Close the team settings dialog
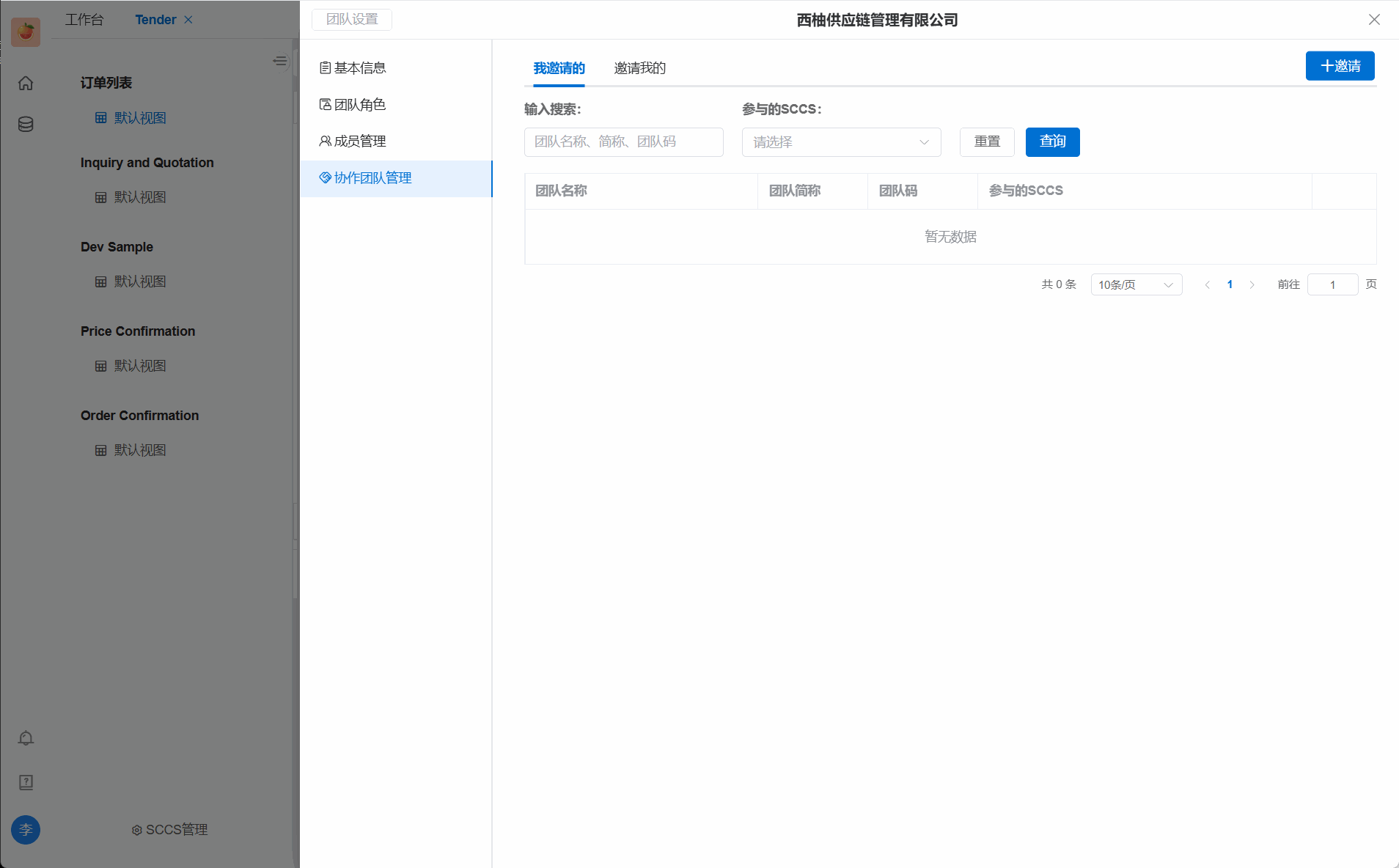Screen dimensions: 1399x868 (x=1374, y=20)
